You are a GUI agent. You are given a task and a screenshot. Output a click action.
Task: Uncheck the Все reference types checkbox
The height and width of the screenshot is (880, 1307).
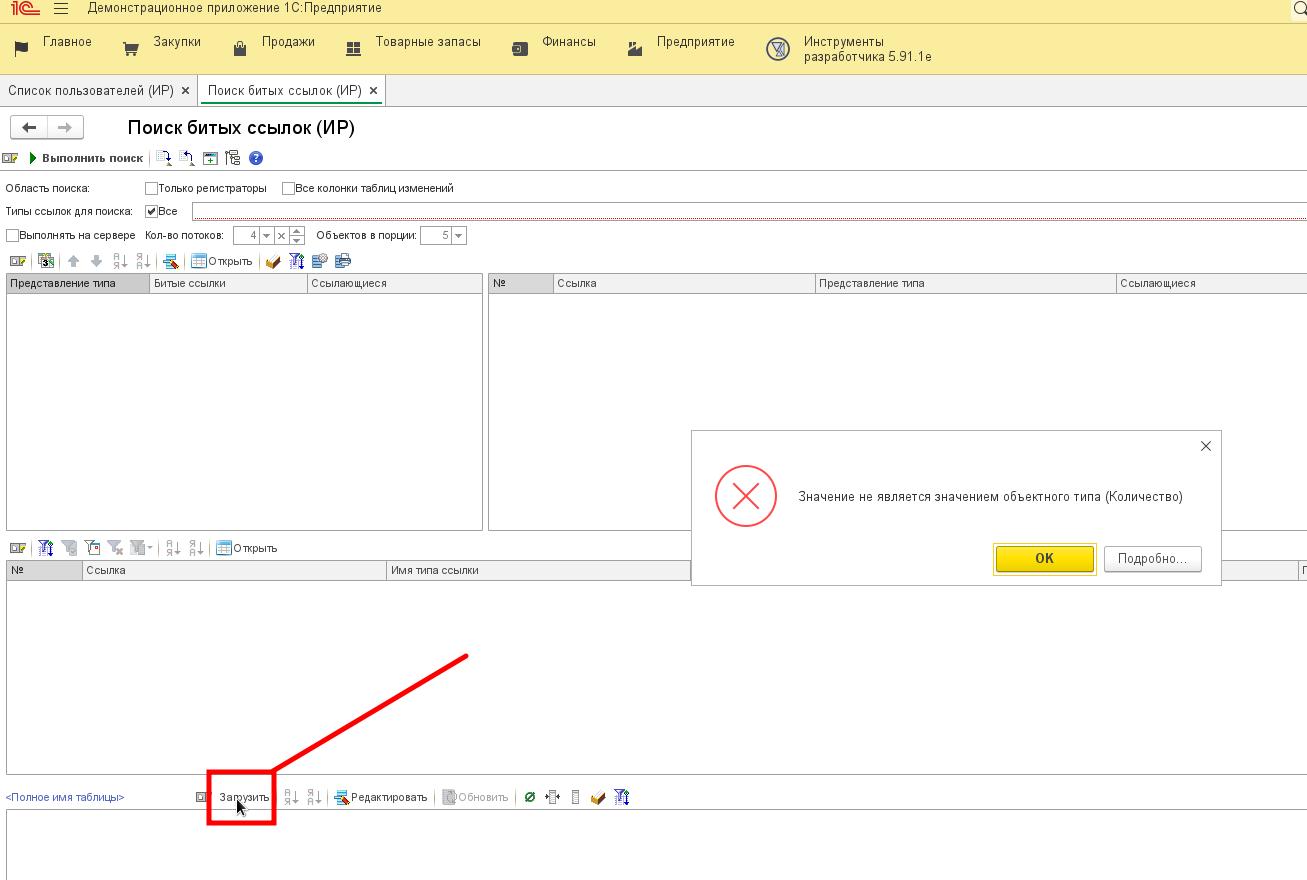point(152,211)
